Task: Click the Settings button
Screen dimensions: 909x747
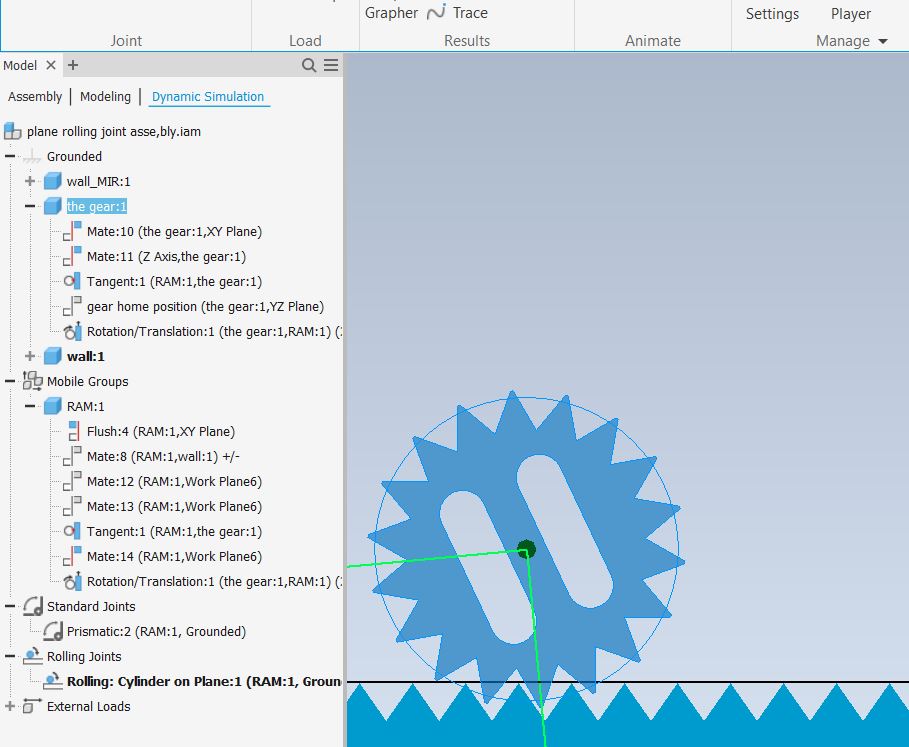Action: (x=772, y=13)
